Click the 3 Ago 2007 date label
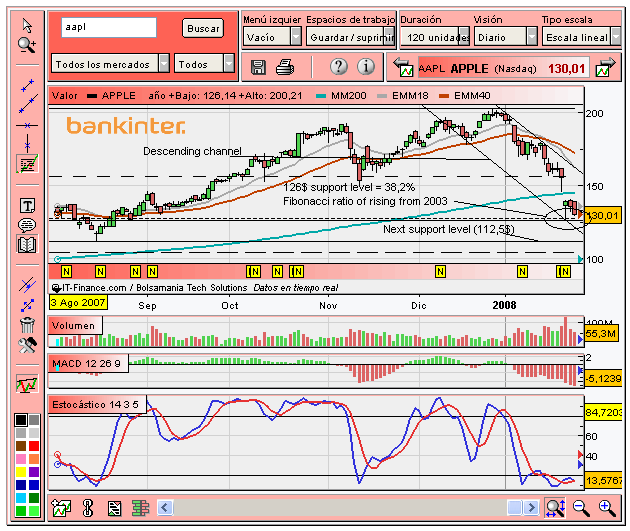The width and height of the screenshot is (630, 531). pos(78,302)
